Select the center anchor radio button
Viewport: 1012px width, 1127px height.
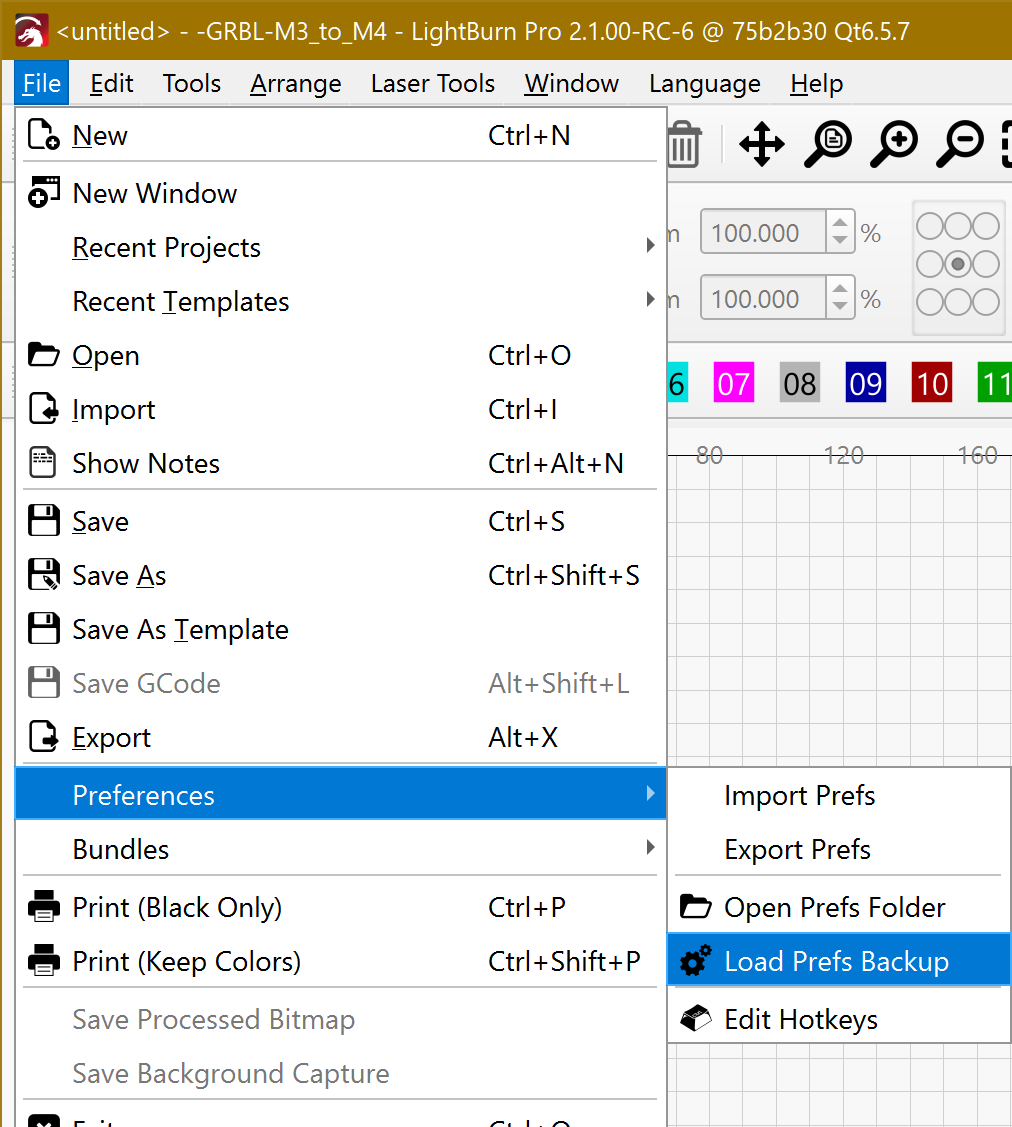(958, 264)
